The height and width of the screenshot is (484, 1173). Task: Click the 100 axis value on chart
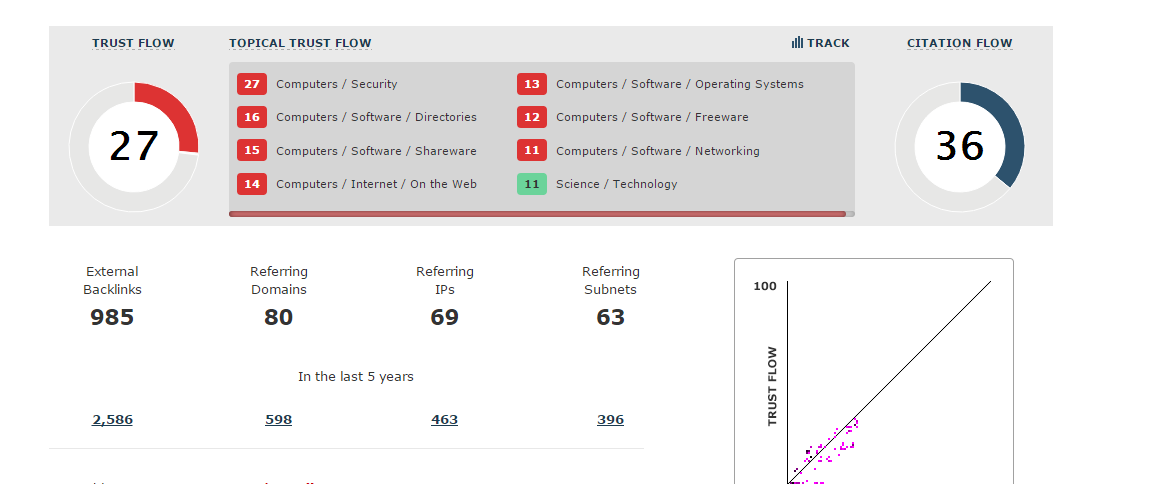[765, 286]
